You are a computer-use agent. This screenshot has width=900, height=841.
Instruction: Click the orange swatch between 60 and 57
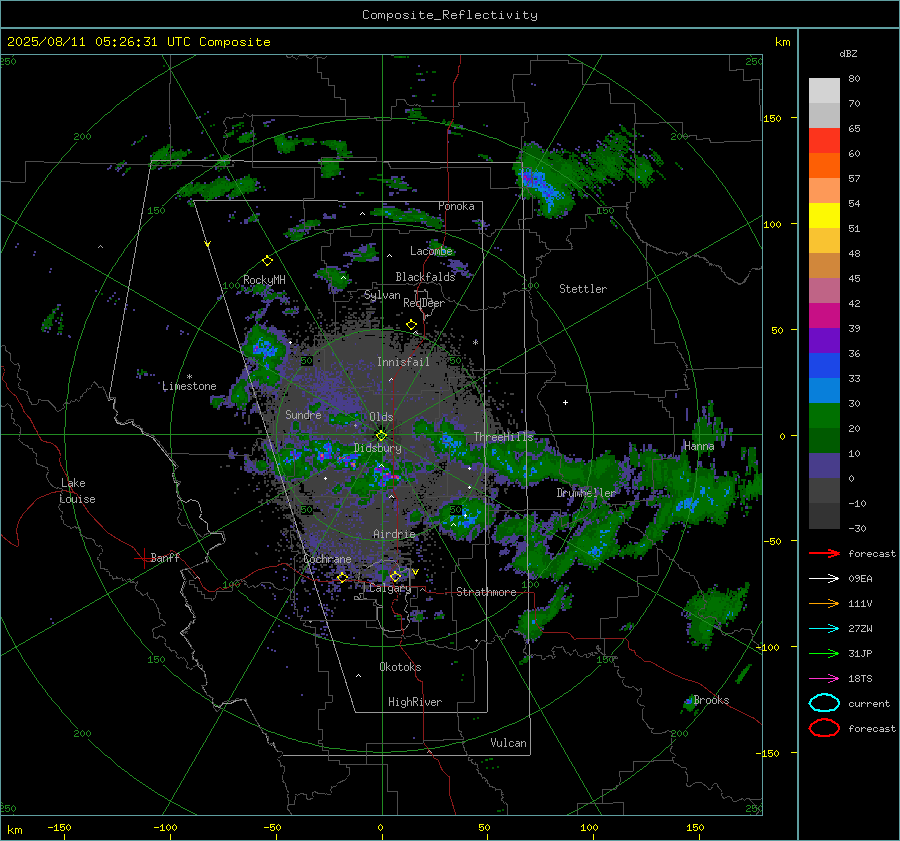pos(824,165)
